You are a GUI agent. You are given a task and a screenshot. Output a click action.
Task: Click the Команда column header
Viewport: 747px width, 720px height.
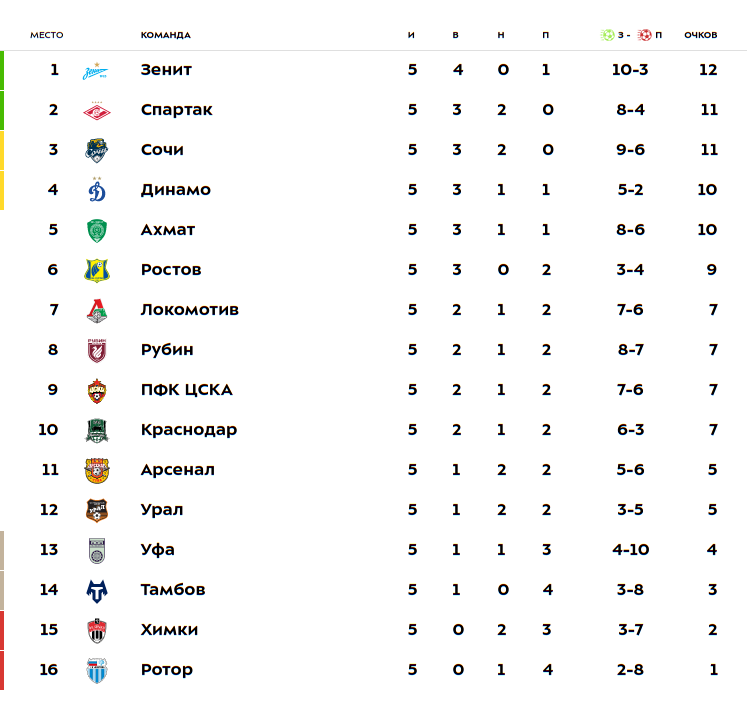click(165, 35)
